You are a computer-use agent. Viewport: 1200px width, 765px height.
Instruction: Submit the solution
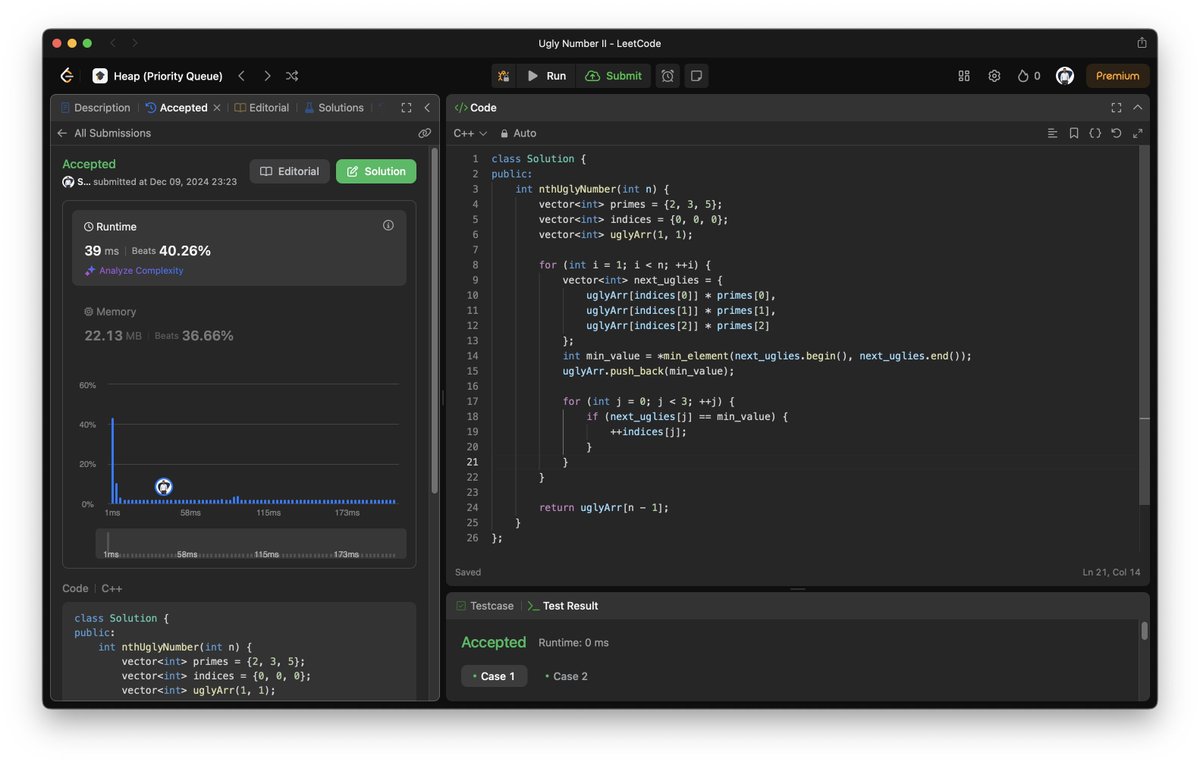614,76
